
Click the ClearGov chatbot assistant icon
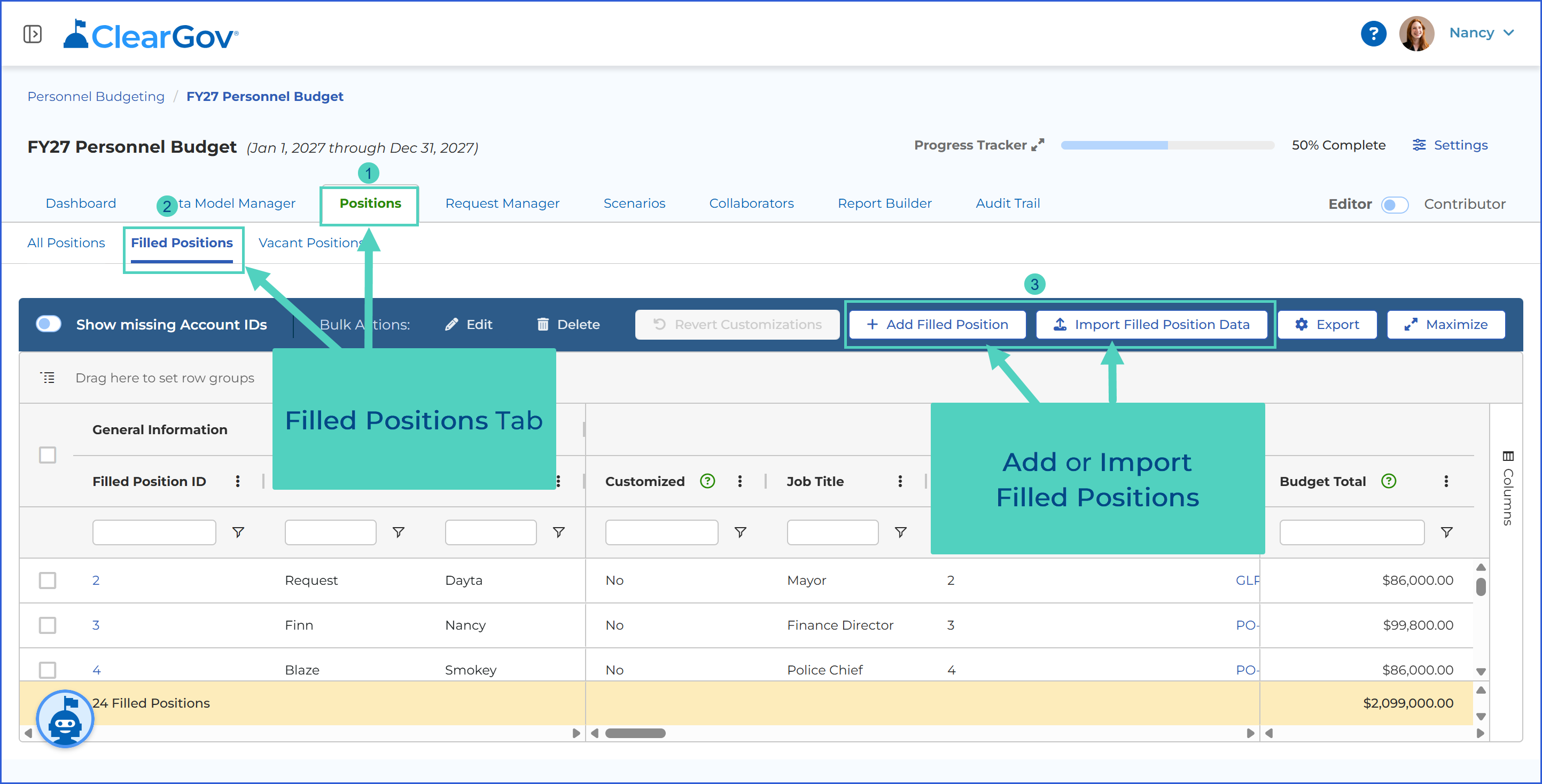tap(65, 719)
